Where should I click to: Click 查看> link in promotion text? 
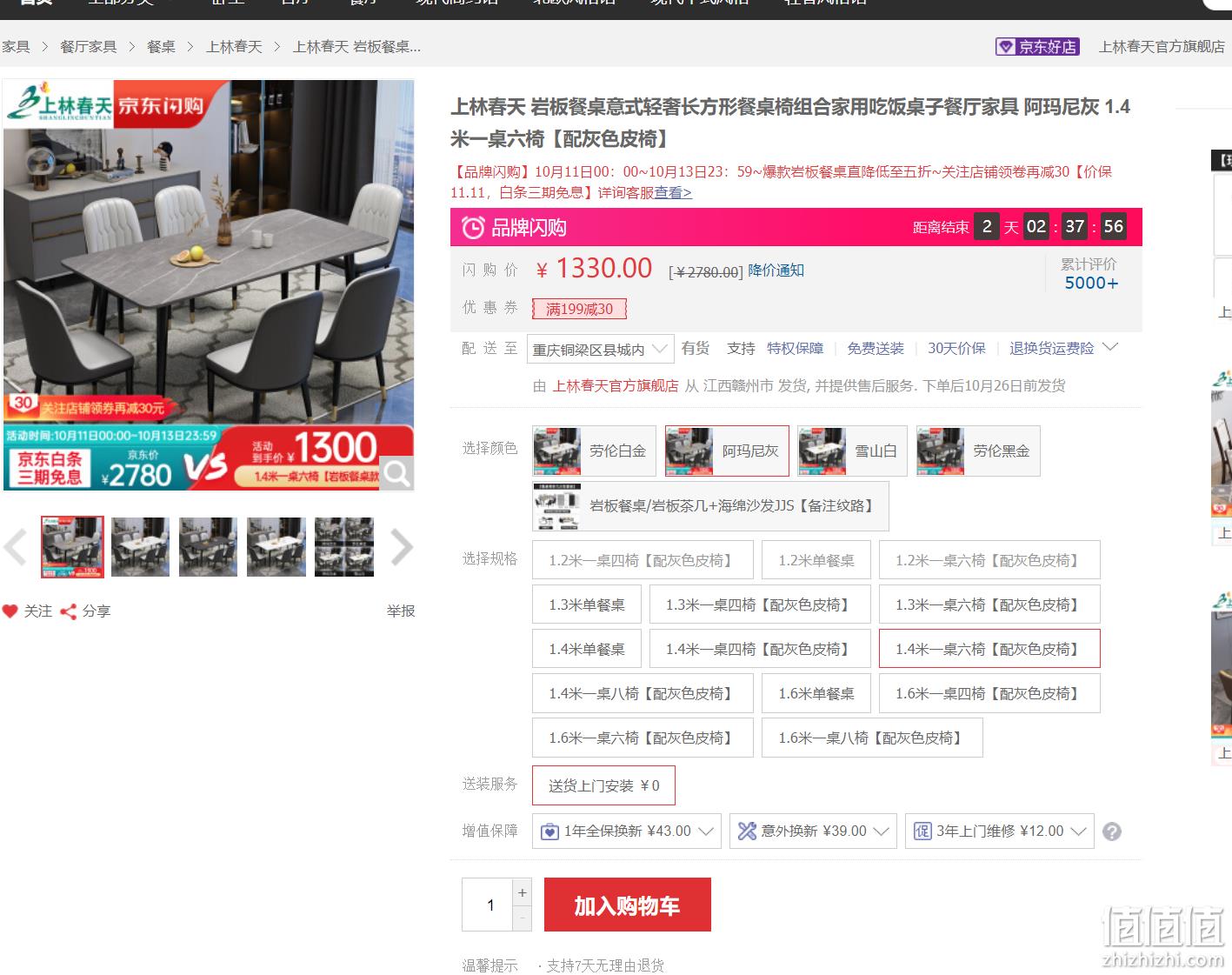tap(673, 192)
